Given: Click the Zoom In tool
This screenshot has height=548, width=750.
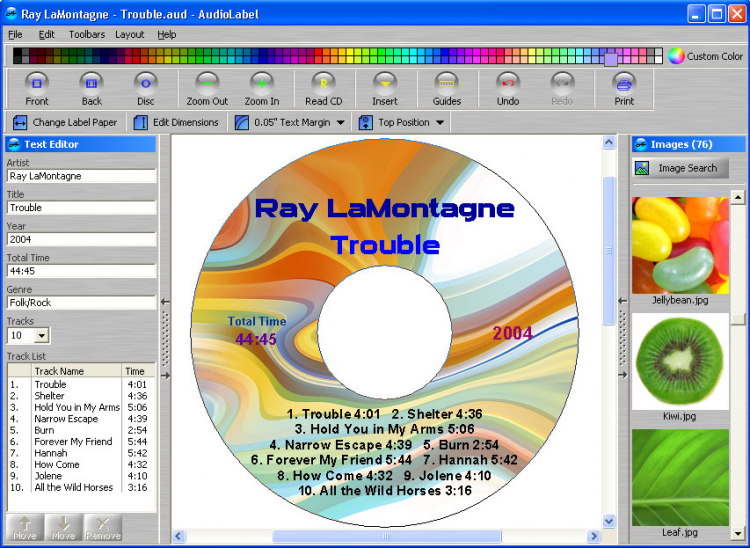Looking at the screenshot, I should tap(262, 87).
